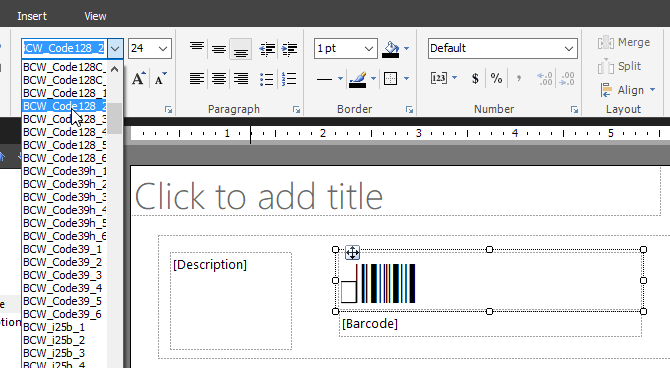Apply currency format with $ icon
This screenshot has height=368, width=670.
[475, 79]
